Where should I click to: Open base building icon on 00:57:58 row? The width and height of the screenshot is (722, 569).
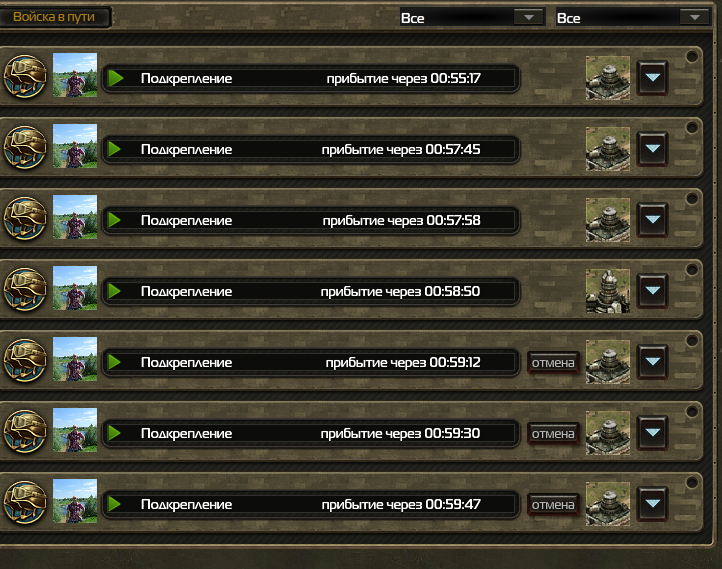coord(608,220)
